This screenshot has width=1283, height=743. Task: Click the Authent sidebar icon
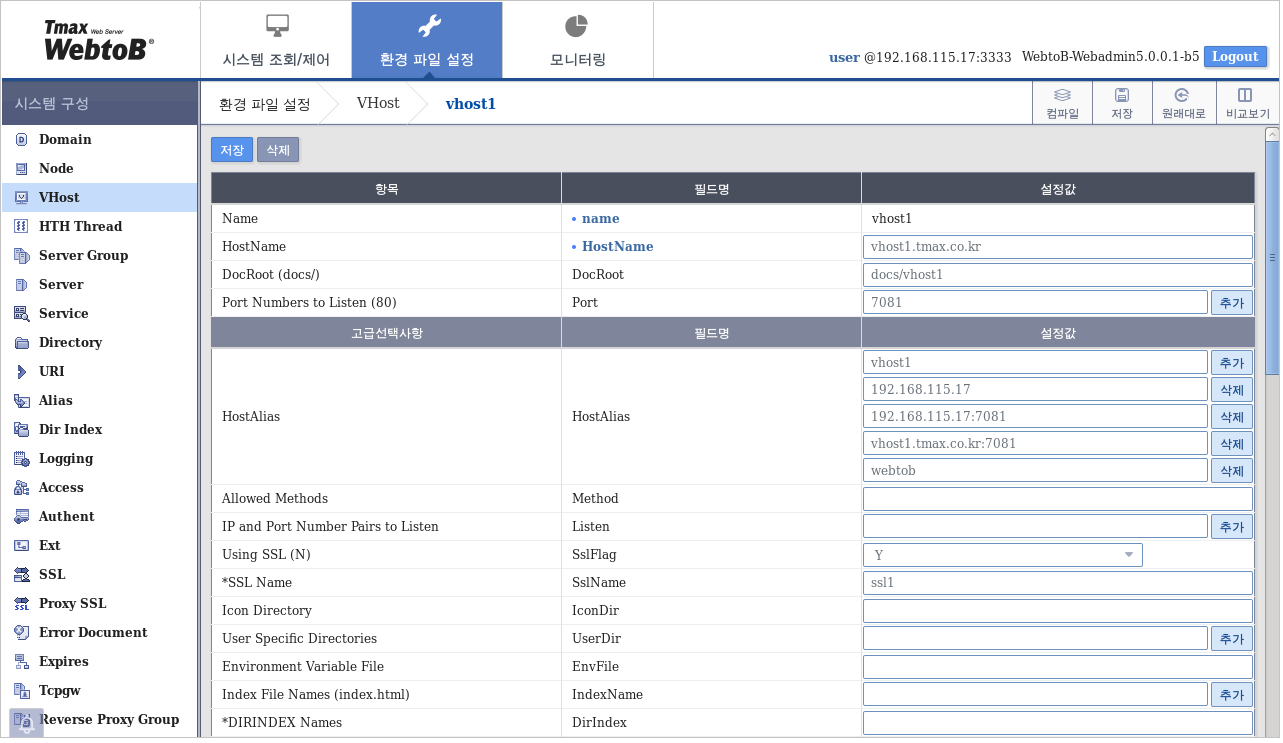[x=21, y=517]
